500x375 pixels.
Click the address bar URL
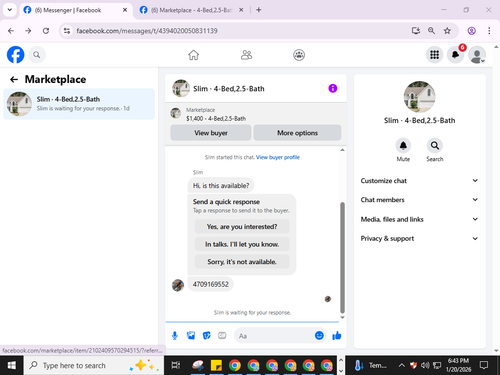147,31
